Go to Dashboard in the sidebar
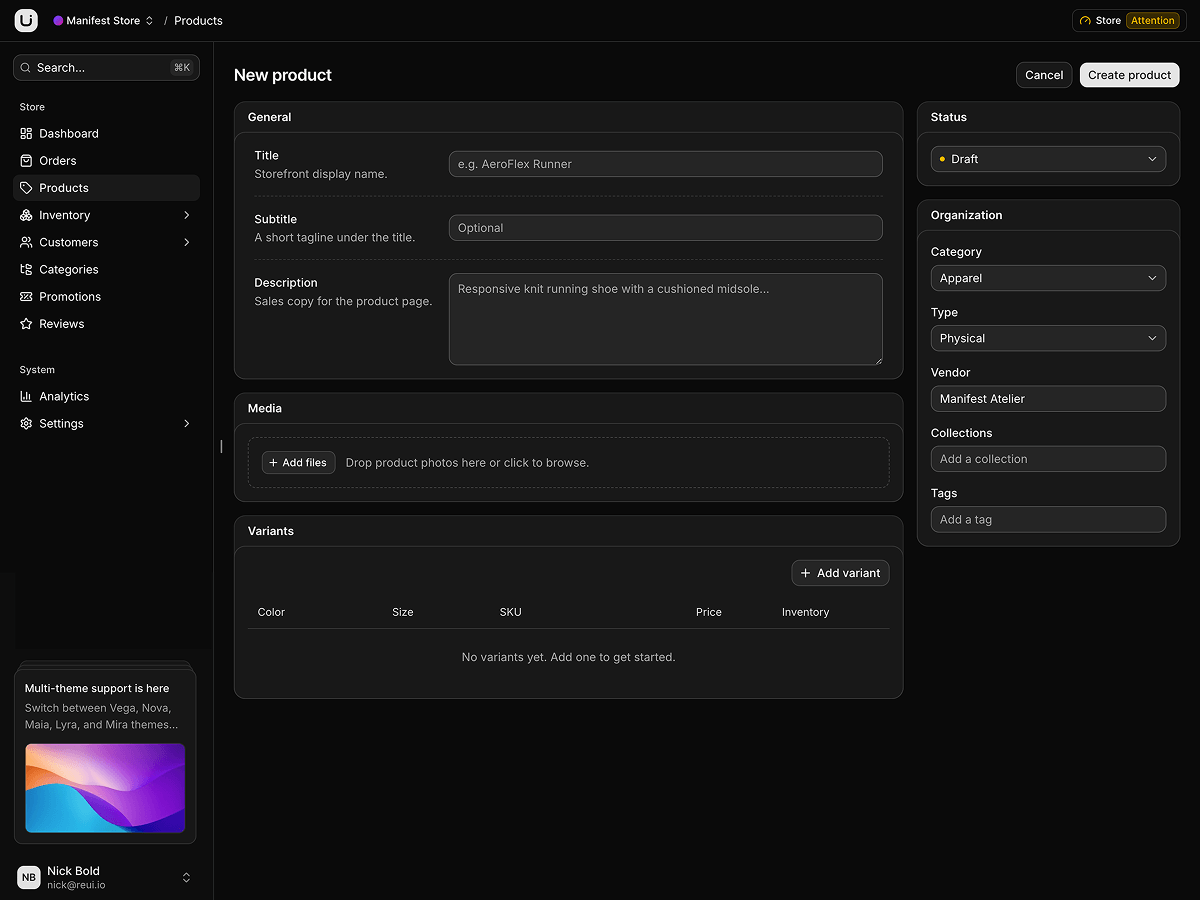Viewport: 1200px width, 900px height. pos(106,134)
